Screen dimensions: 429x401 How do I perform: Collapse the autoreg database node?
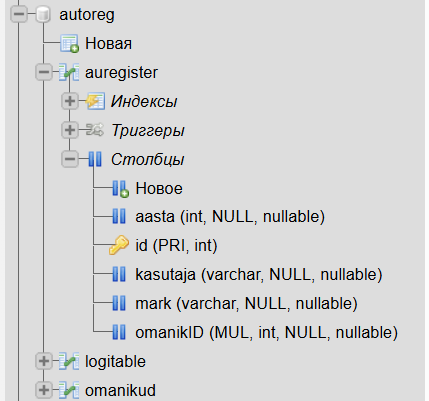pyautogui.click(x=19, y=14)
